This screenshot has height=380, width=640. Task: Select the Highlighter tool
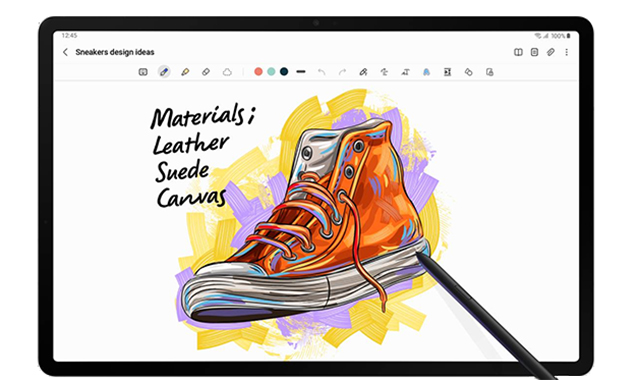point(185,72)
